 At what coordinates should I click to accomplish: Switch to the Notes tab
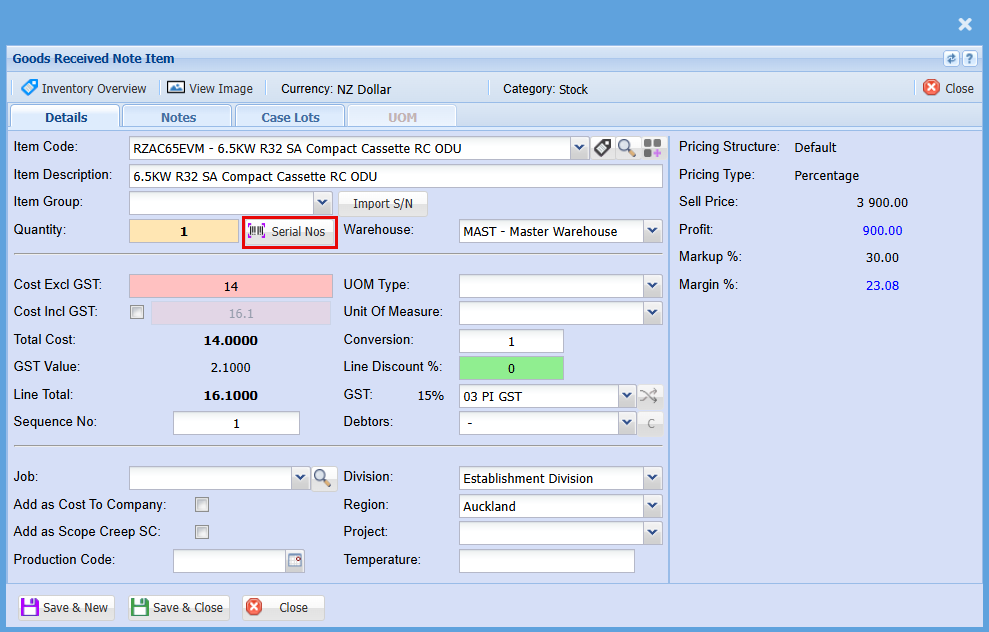point(178,117)
